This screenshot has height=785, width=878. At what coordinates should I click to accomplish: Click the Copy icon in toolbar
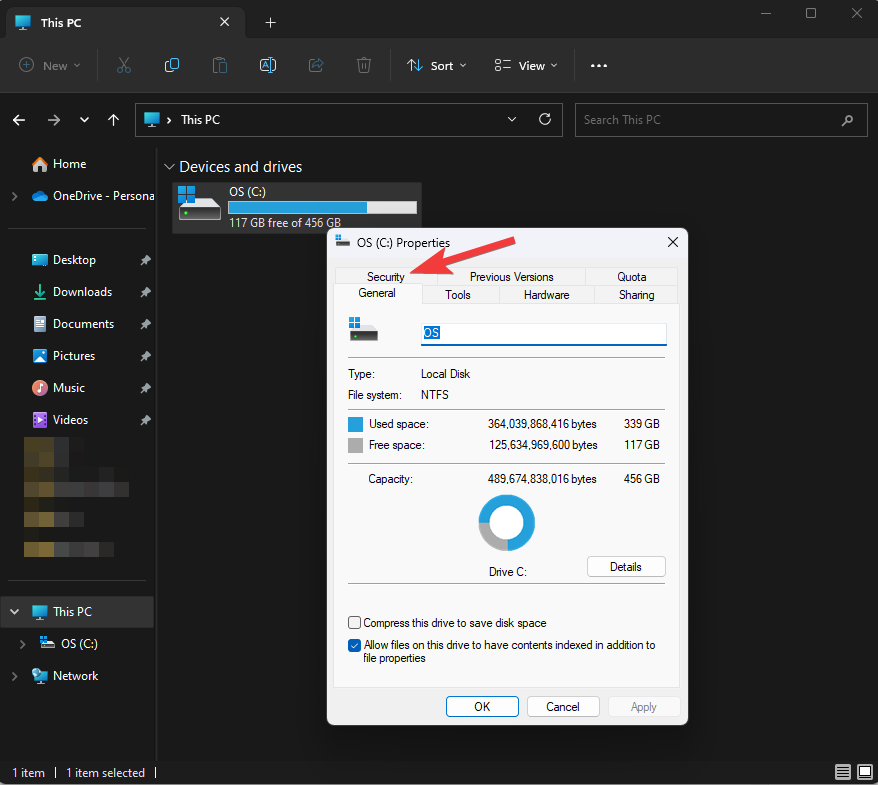click(172, 65)
